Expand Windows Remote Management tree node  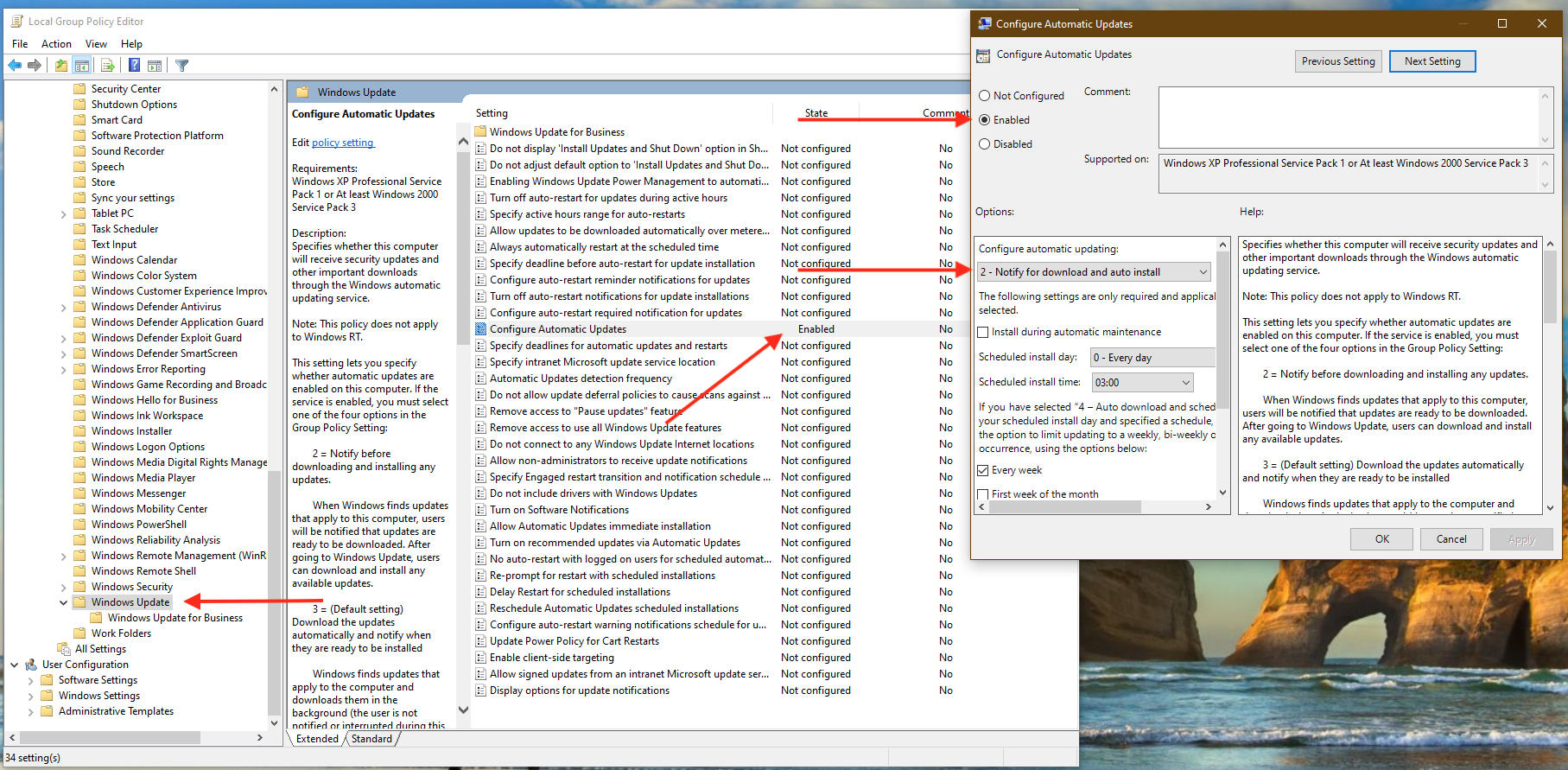tap(63, 556)
